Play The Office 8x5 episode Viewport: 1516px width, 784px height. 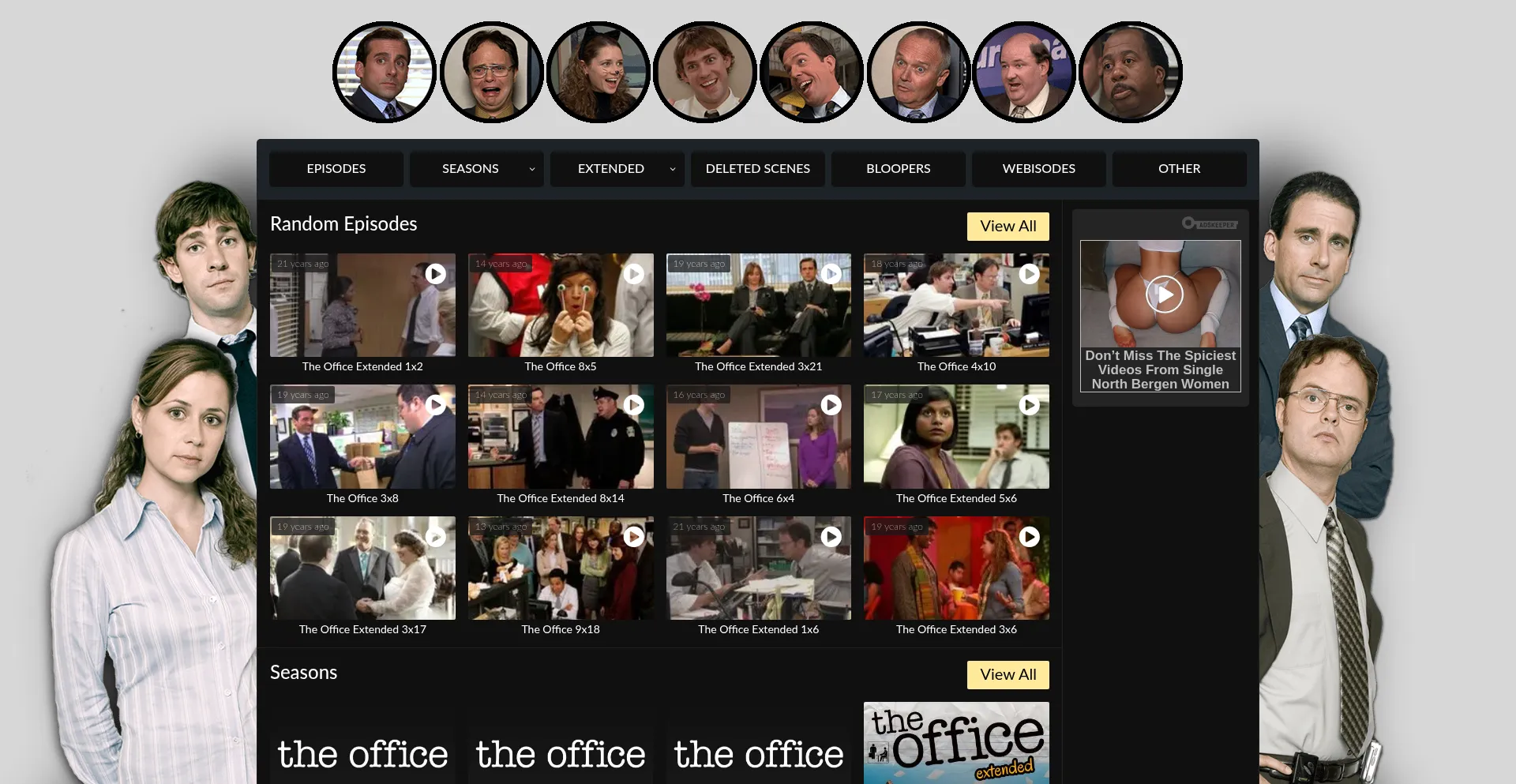561,305
